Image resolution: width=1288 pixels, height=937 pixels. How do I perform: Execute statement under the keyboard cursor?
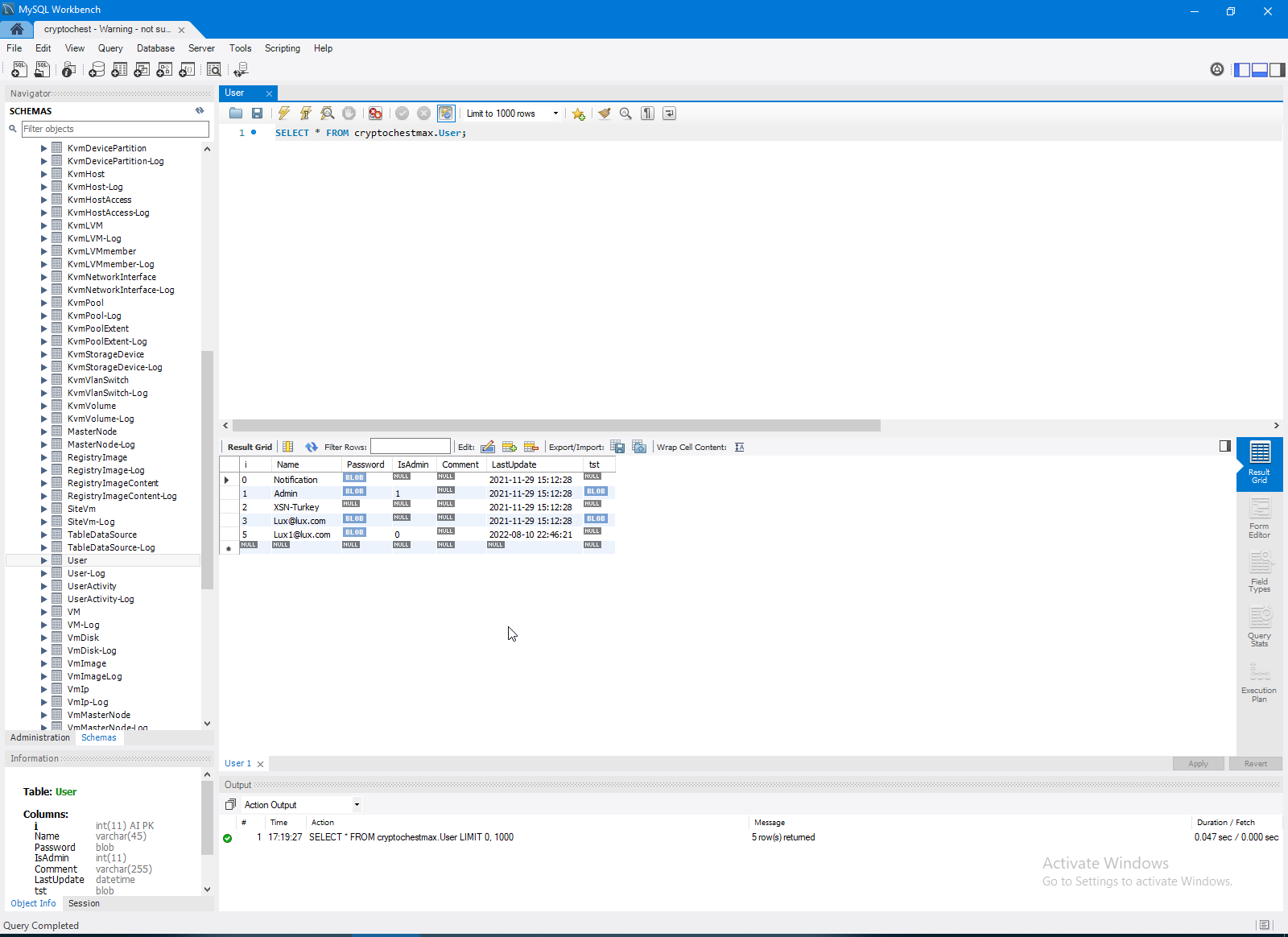click(x=306, y=114)
